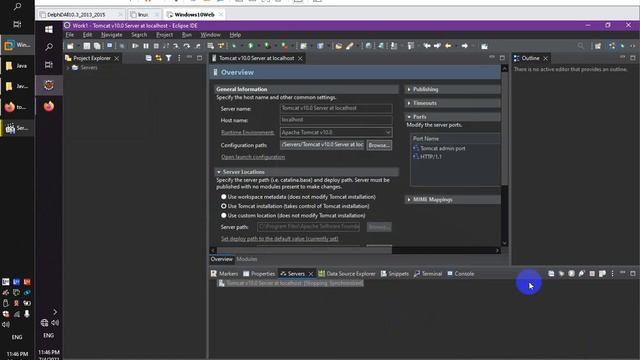The width and height of the screenshot is (640, 360).
Task: Expand the Publishing section
Action: click(x=409, y=89)
